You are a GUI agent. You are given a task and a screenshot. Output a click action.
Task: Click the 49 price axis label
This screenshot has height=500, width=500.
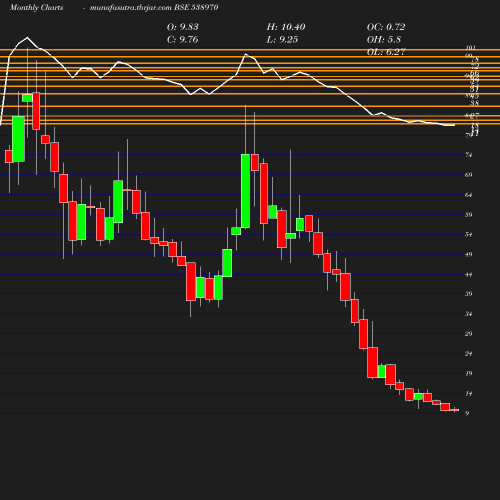468,254
